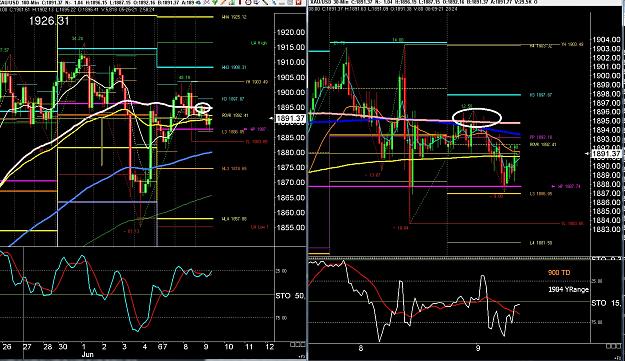Click date 26 on left time axis
625x361 pixels.
[x=7, y=347]
